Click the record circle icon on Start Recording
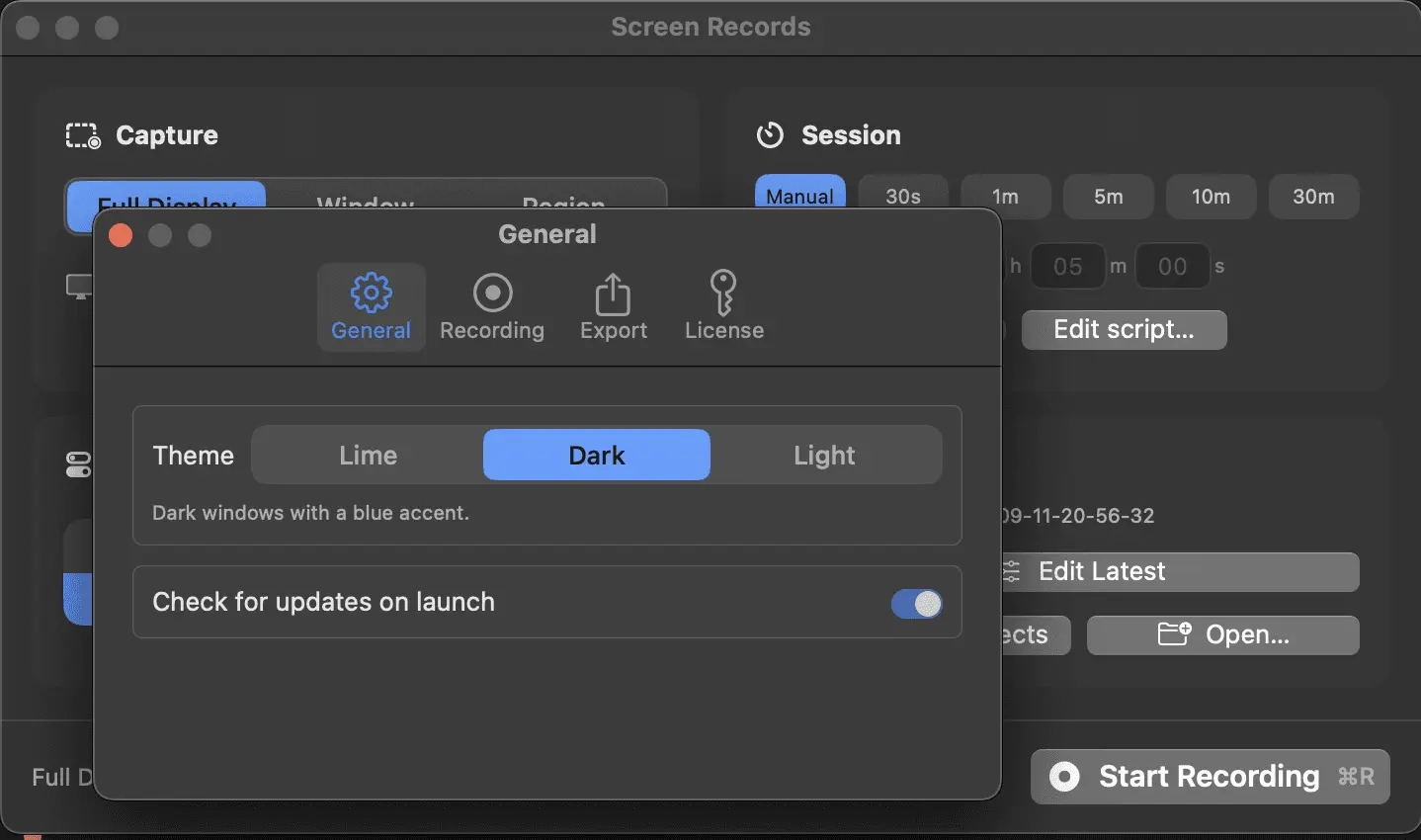 tap(1064, 777)
